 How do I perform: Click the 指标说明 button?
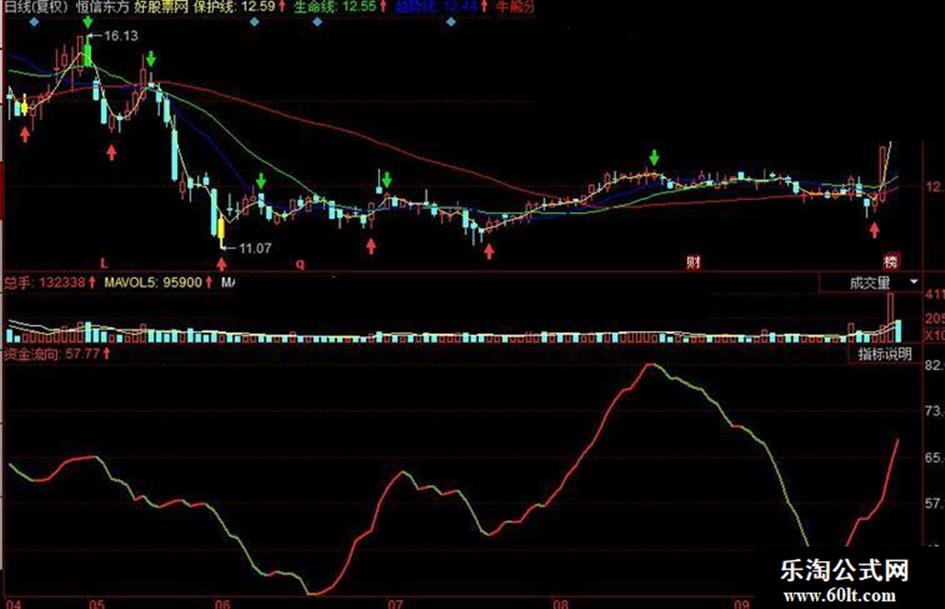coord(885,354)
